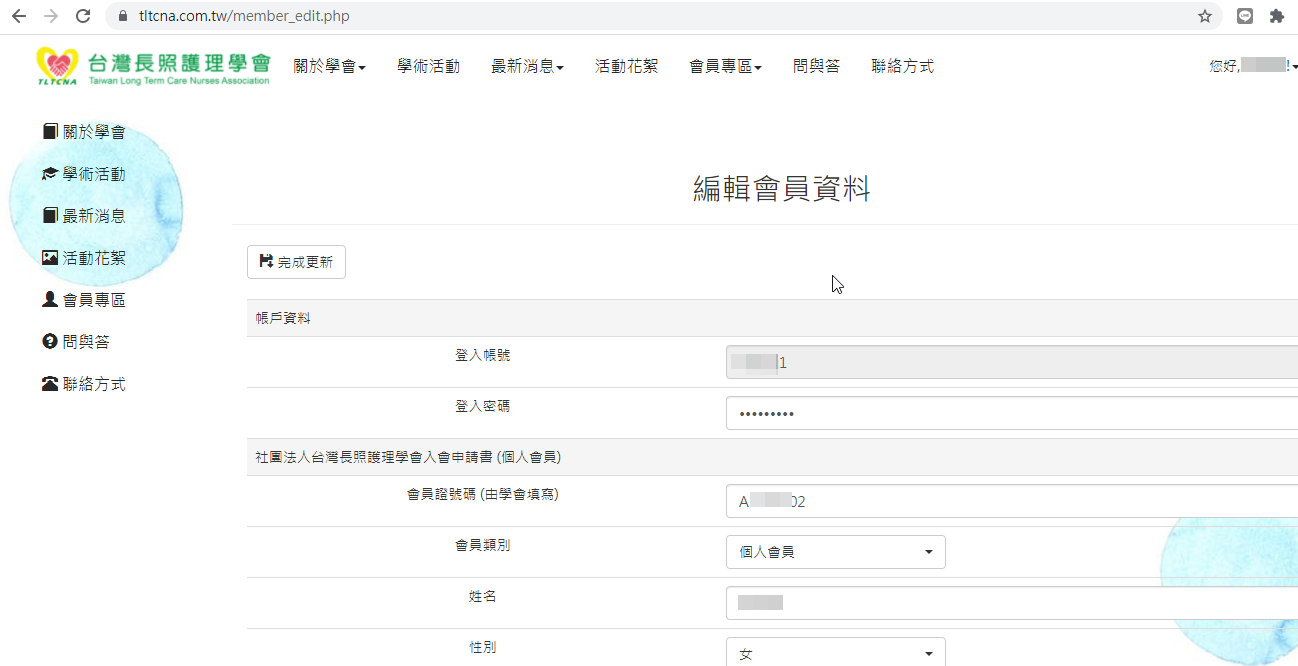Open the LINE extension icon
This screenshot has height=666, width=1298.
point(1245,16)
